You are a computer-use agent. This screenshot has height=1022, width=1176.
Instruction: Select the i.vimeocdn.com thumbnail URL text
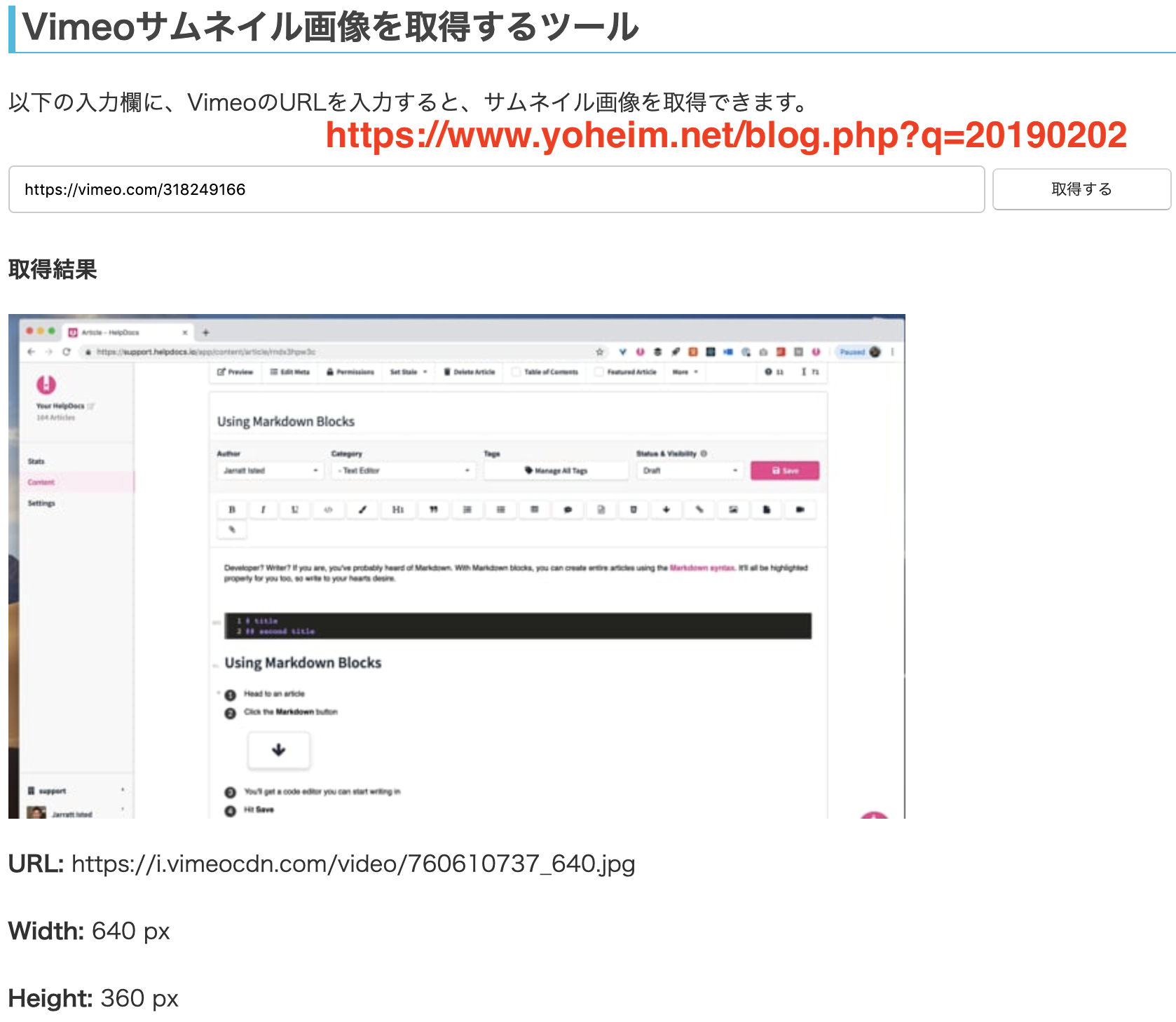(353, 864)
